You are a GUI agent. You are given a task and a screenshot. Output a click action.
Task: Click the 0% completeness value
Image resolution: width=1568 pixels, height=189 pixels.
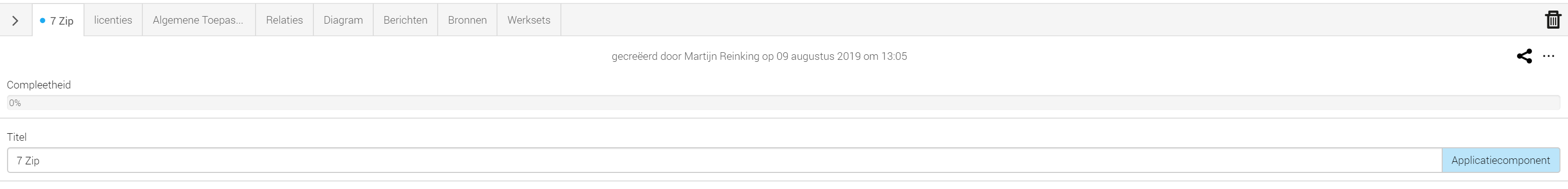[15, 104]
